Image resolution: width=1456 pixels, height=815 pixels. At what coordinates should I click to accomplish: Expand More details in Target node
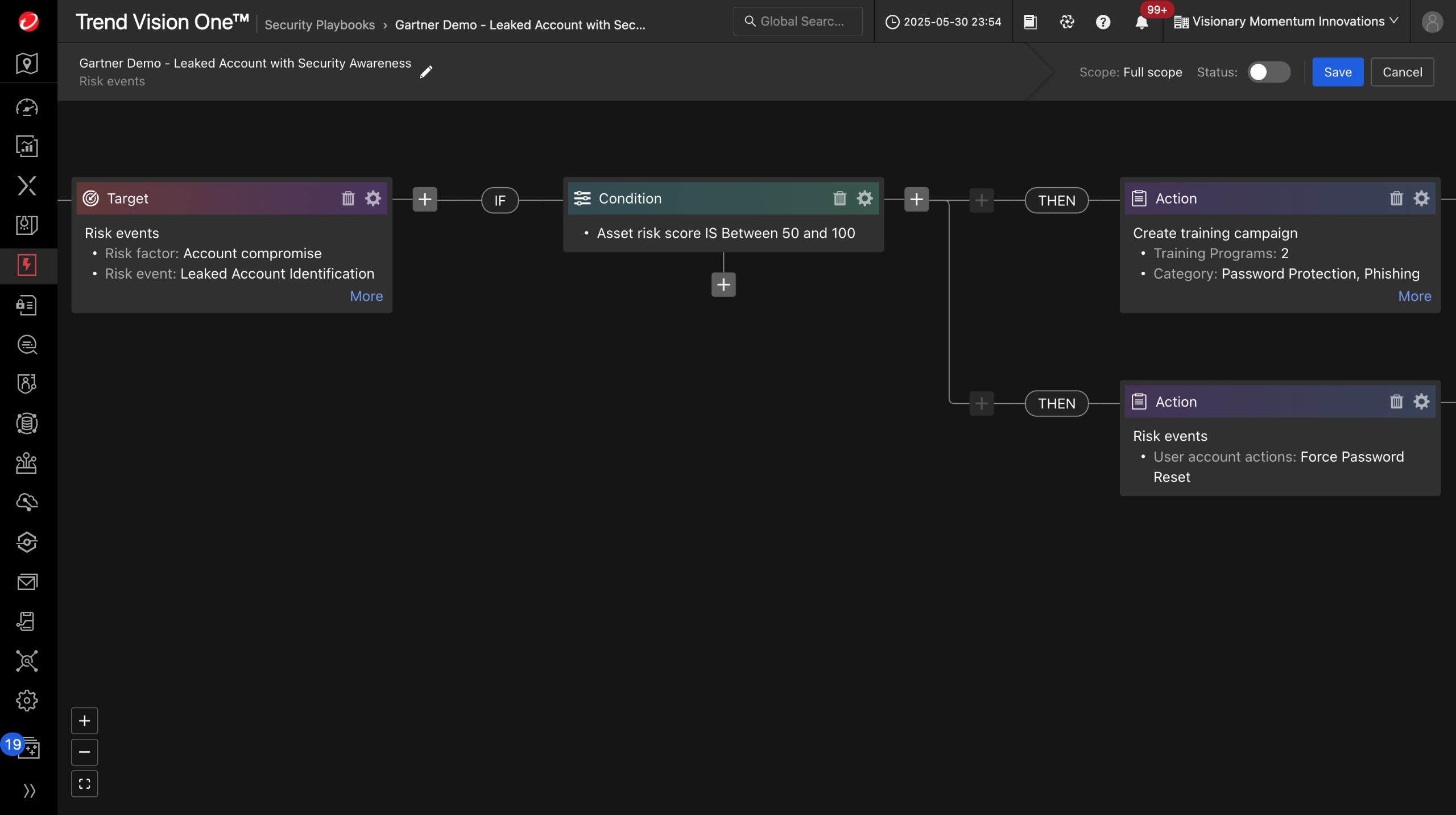(366, 296)
